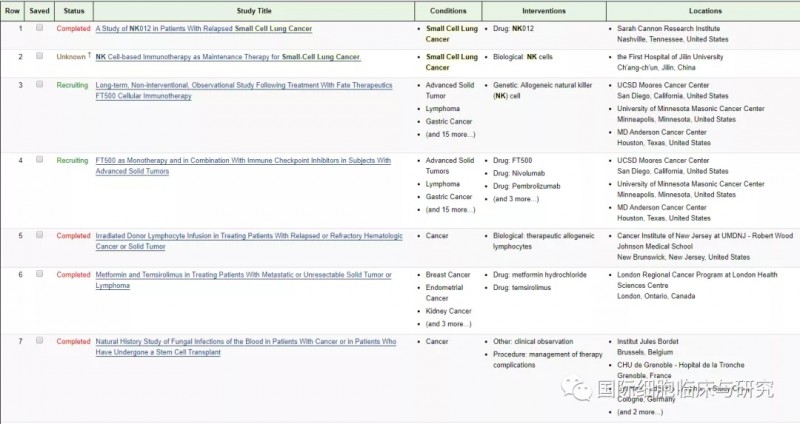Tick the Saved checkbox for row 3
Viewport: 800px width, 424px height.
[39, 85]
